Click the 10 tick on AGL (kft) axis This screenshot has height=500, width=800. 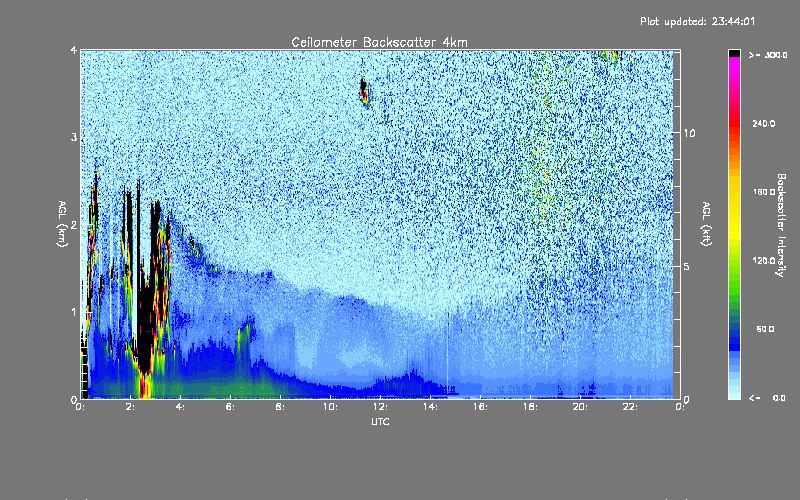tap(689, 133)
